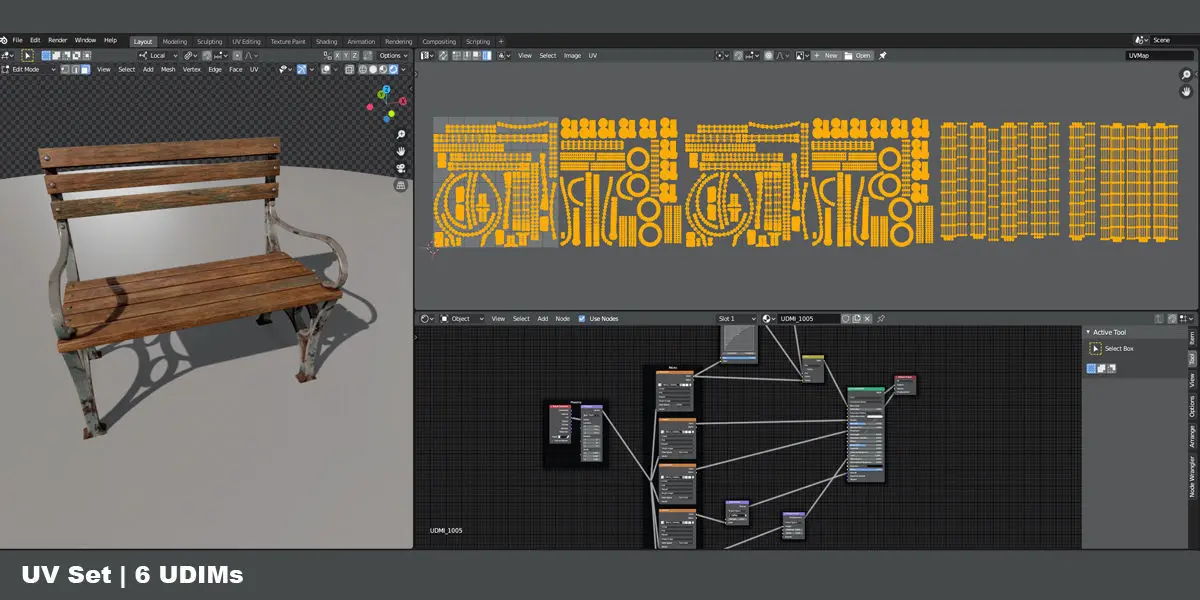1200x600 pixels.
Task: Click pin icon in shader editor header
Action: [x=881, y=319]
